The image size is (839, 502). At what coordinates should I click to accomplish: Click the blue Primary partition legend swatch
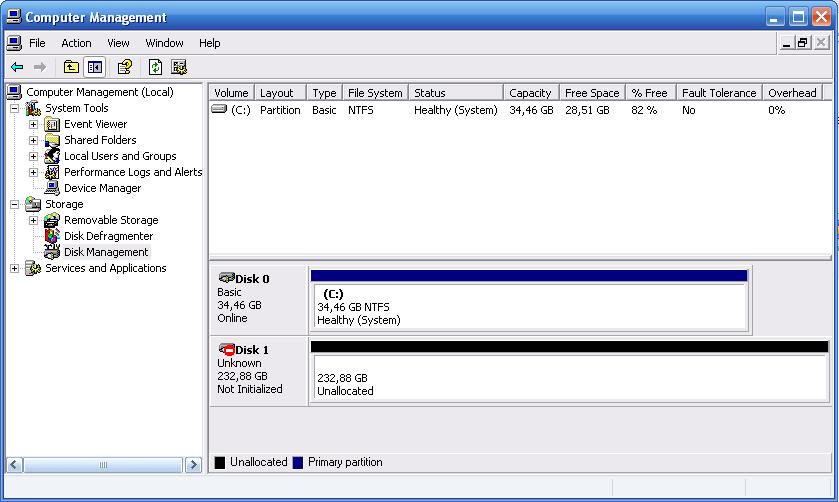(x=298, y=462)
